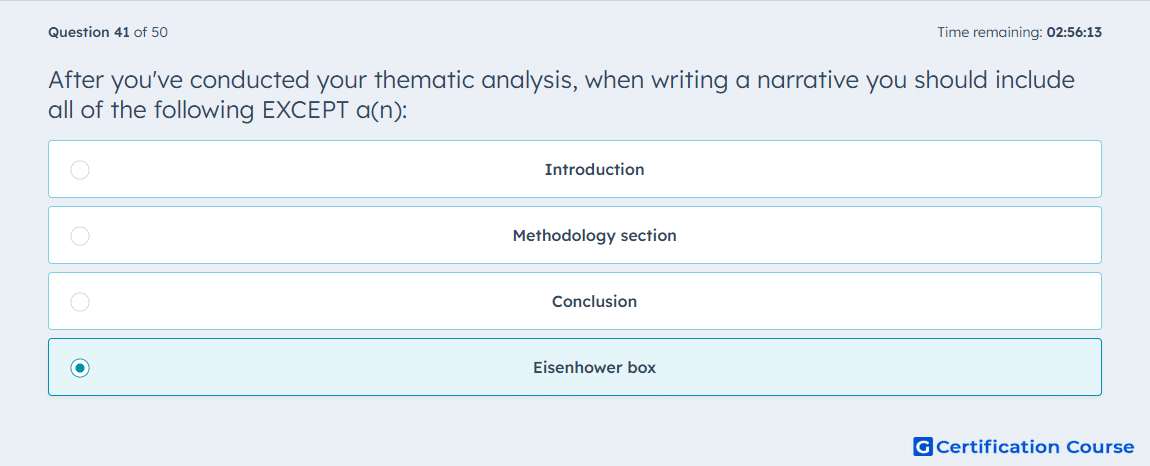Select the Methodology section radio button

(x=80, y=236)
